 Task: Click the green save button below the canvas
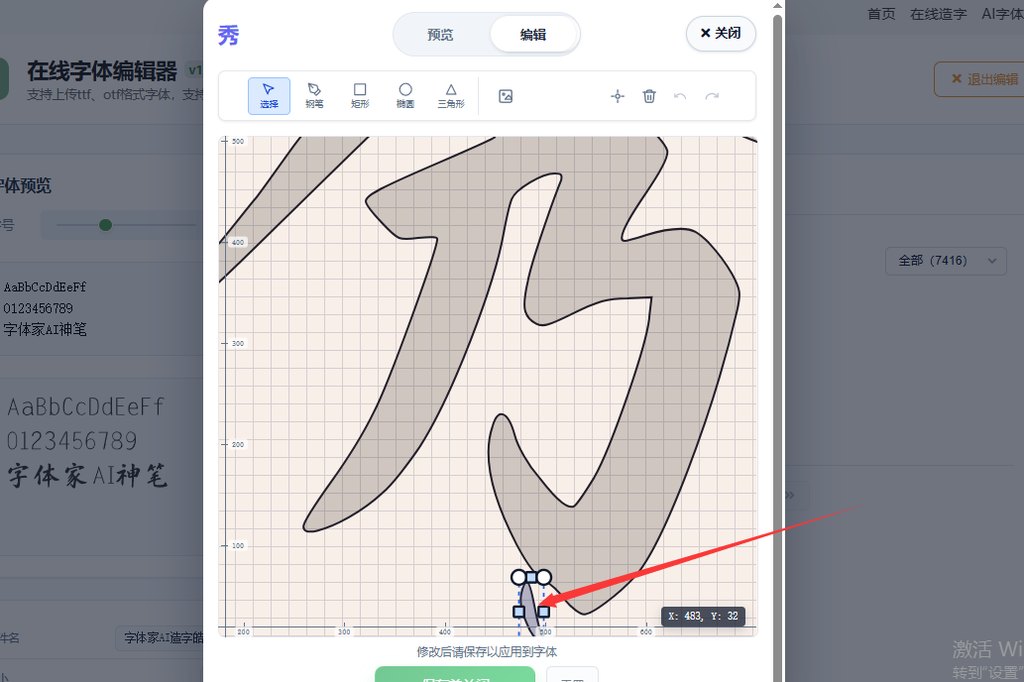[458, 675]
